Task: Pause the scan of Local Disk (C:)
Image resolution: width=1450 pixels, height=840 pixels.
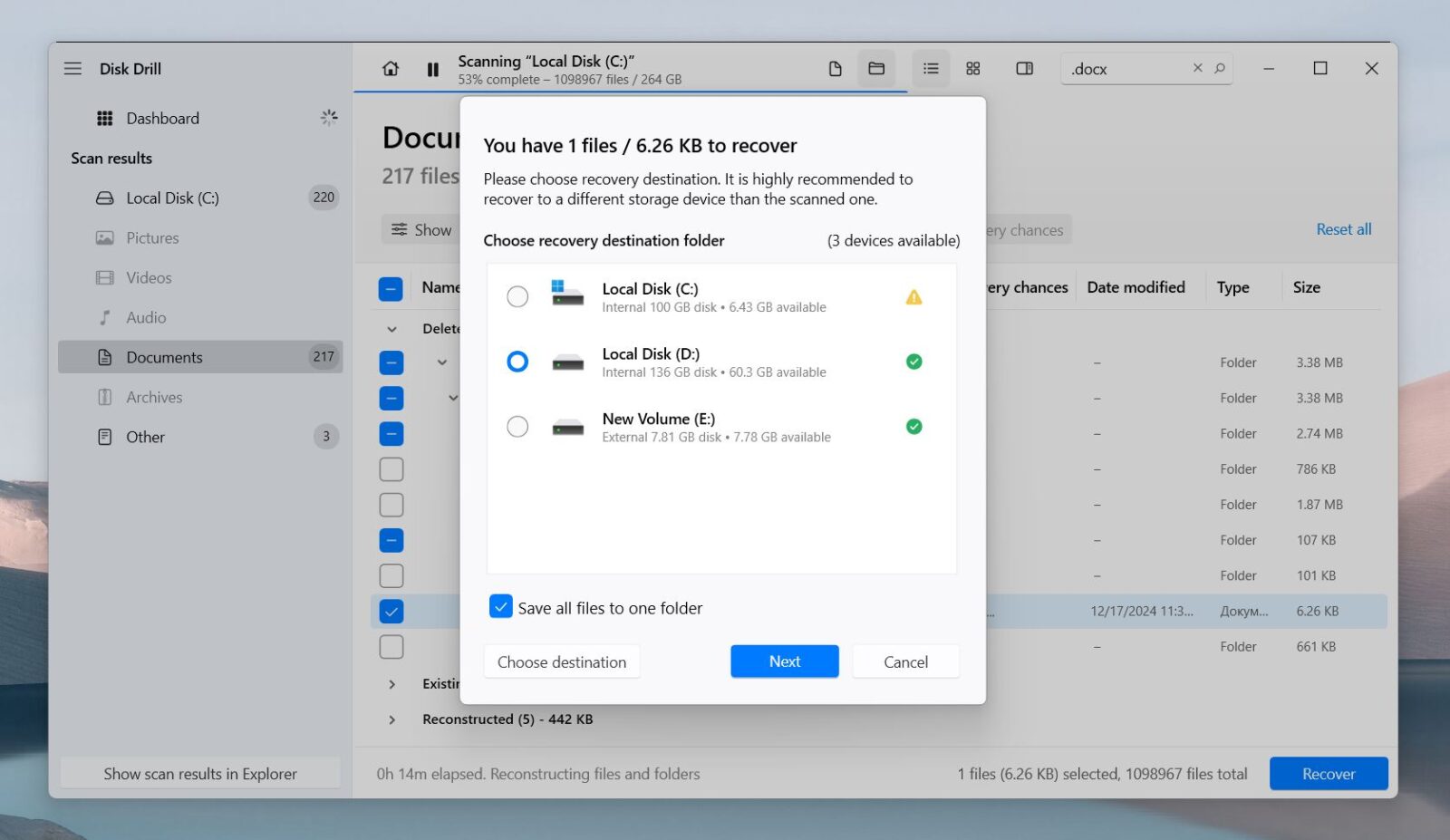Action: pos(432,68)
